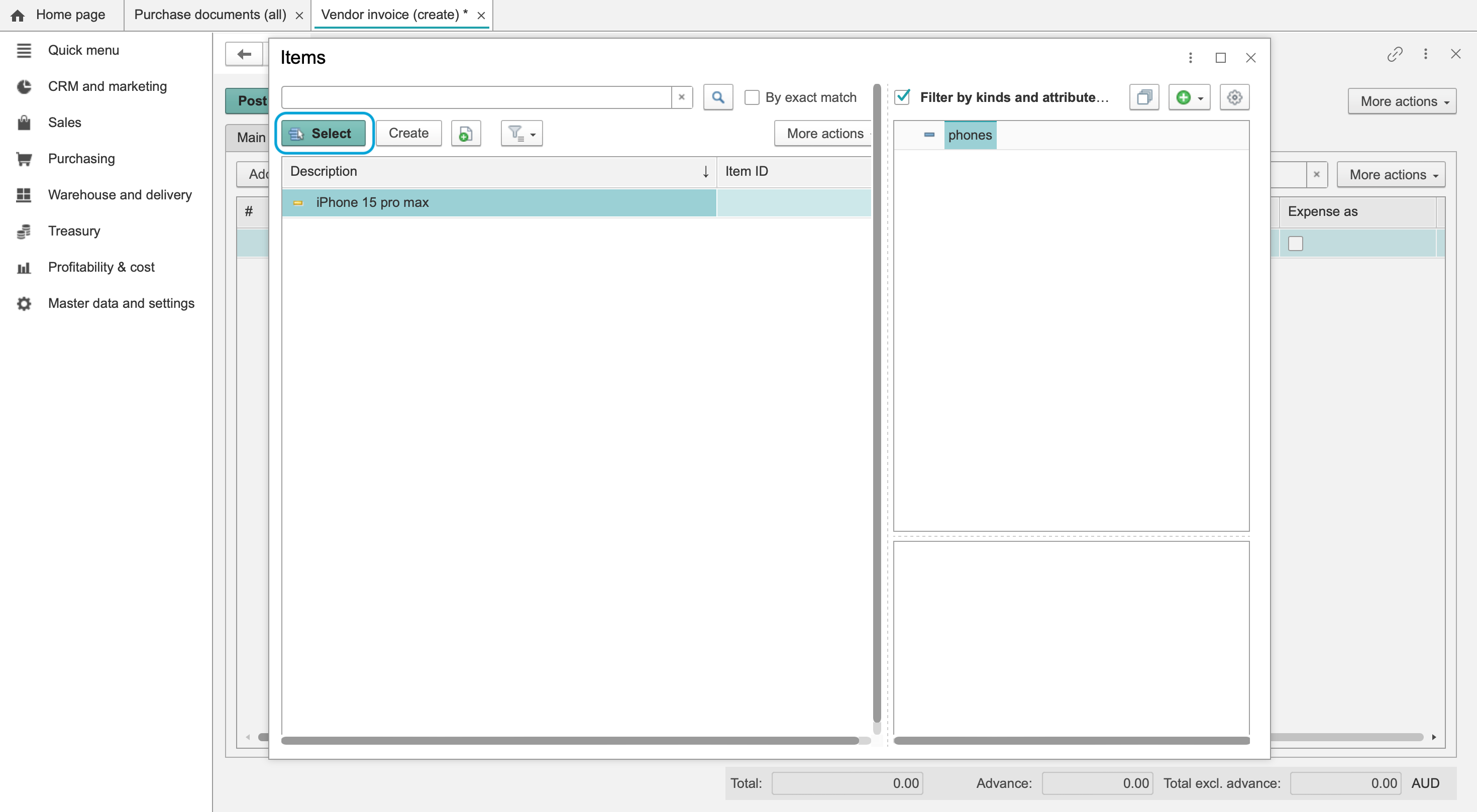Image resolution: width=1477 pixels, height=812 pixels.
Task: Click the Create button
Action: 408,134
